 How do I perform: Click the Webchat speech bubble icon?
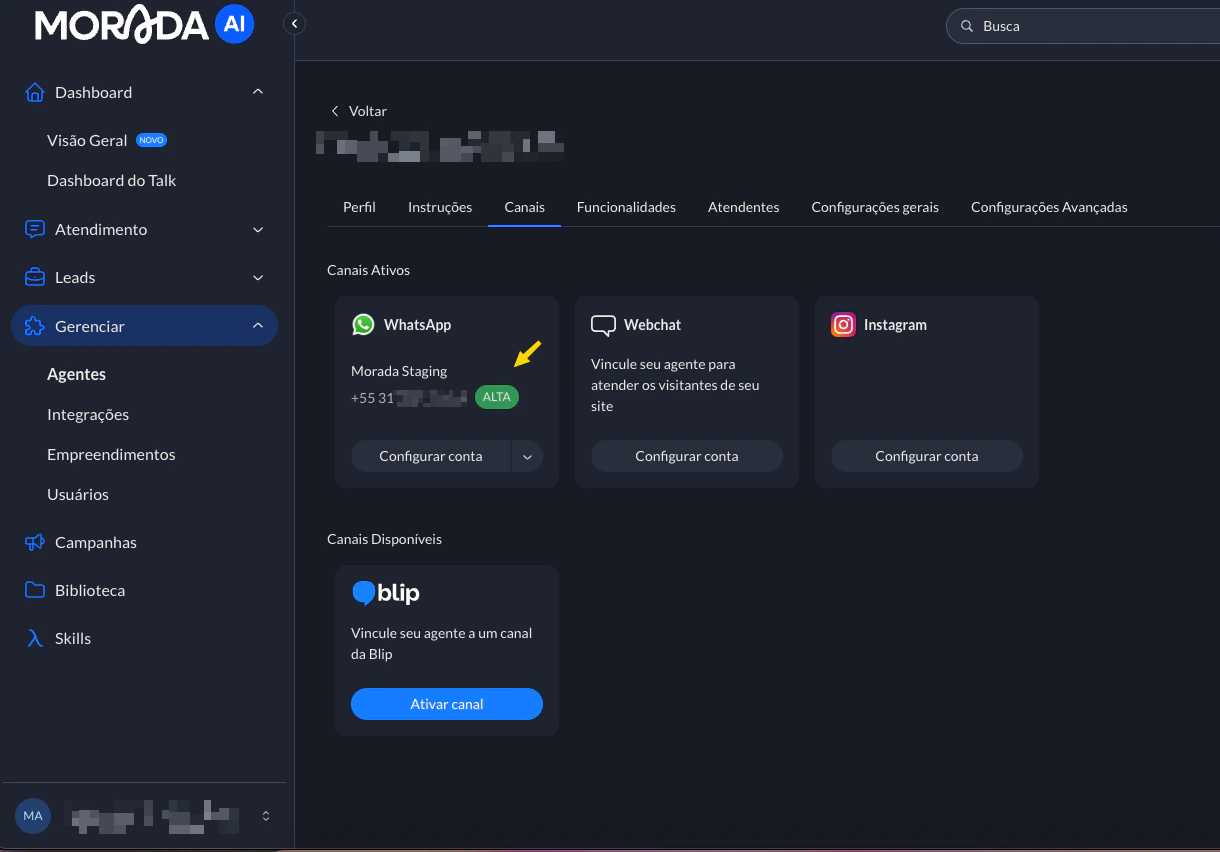point(603,325)
